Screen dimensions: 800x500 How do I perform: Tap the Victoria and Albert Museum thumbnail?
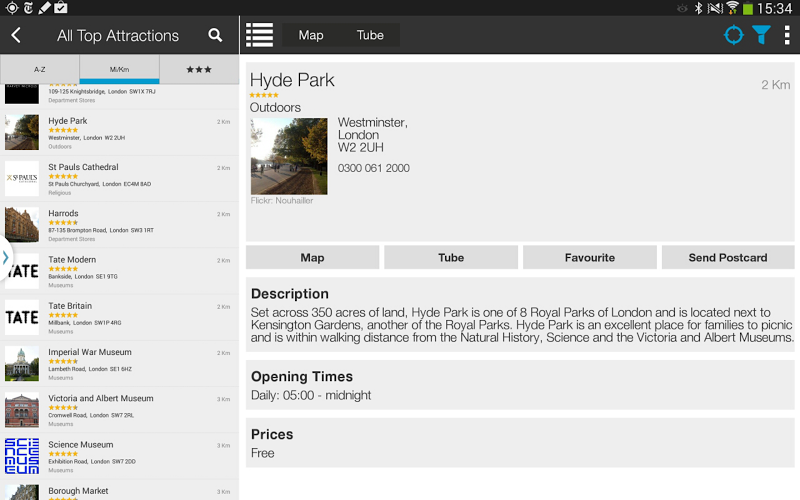(22, 410)
